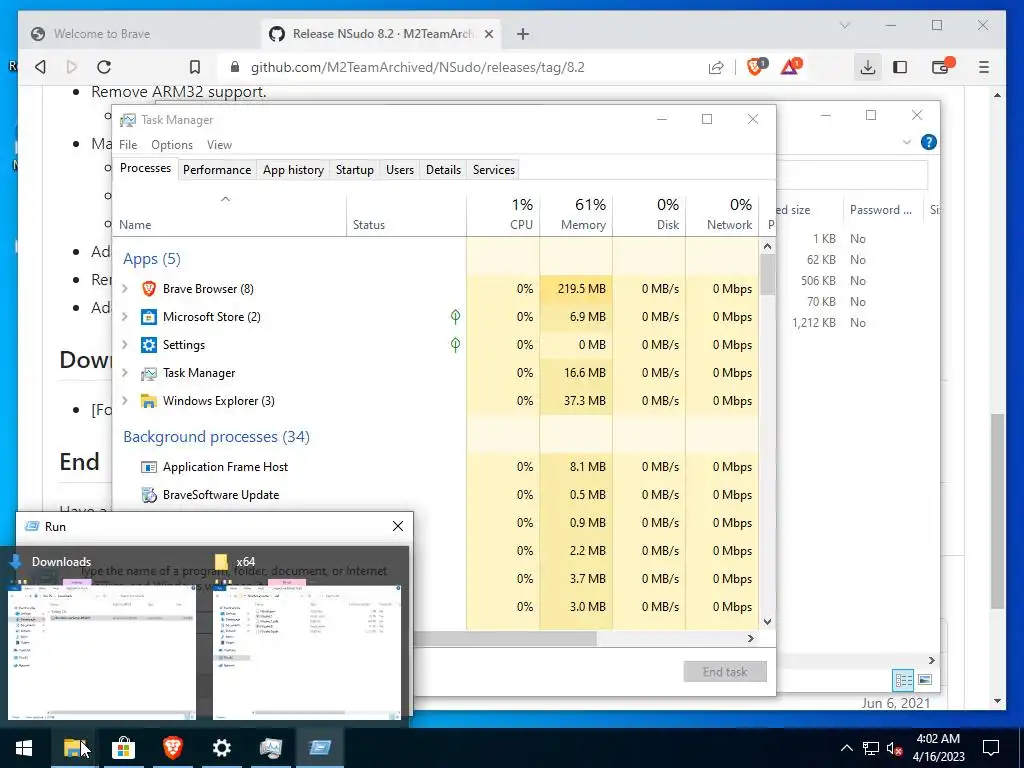Click the Brave forward navigation arrow
This screenshot has width=1024, height=768.
[72, 67]
